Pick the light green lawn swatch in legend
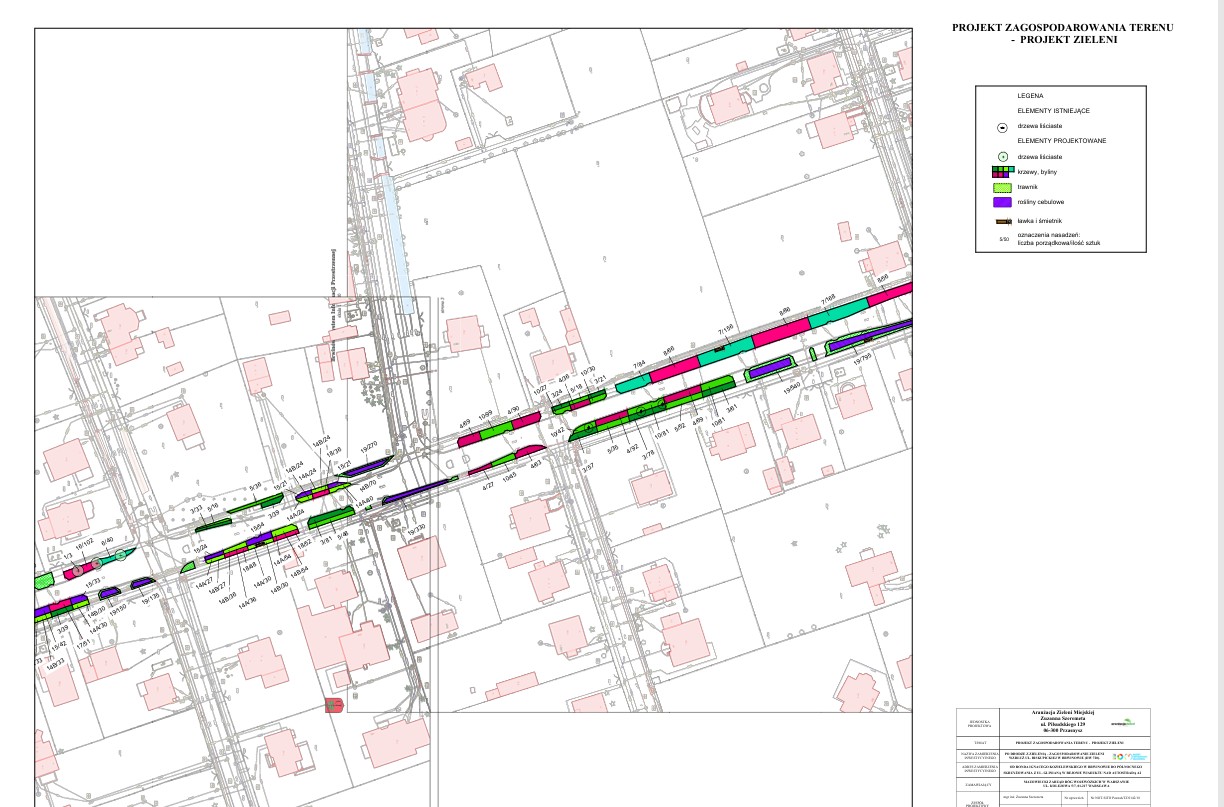Viewport: 1224px width, 807px height. pos(1001,187)
